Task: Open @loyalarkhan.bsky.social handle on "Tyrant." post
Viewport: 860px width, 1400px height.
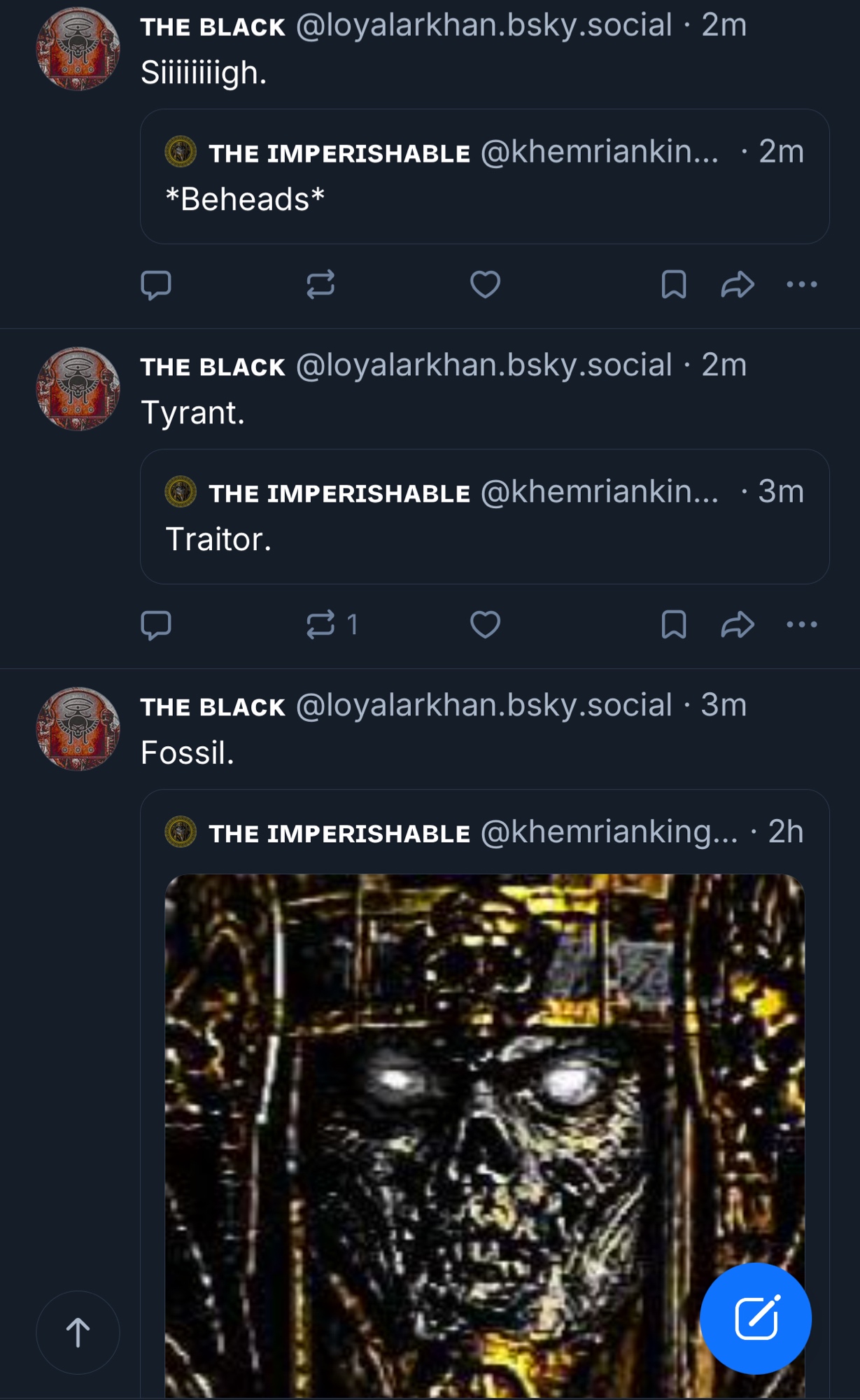Action: point(484,365)
